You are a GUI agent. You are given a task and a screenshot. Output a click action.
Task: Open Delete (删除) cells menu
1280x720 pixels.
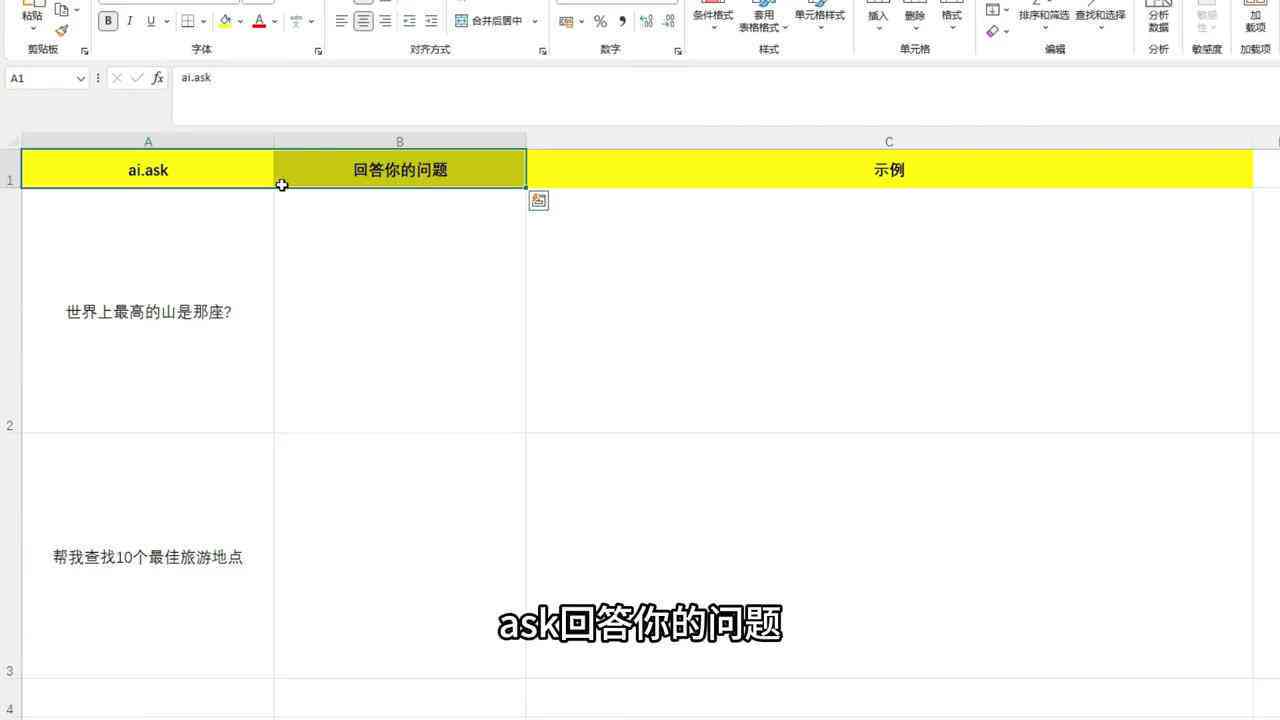coord(915,16)
